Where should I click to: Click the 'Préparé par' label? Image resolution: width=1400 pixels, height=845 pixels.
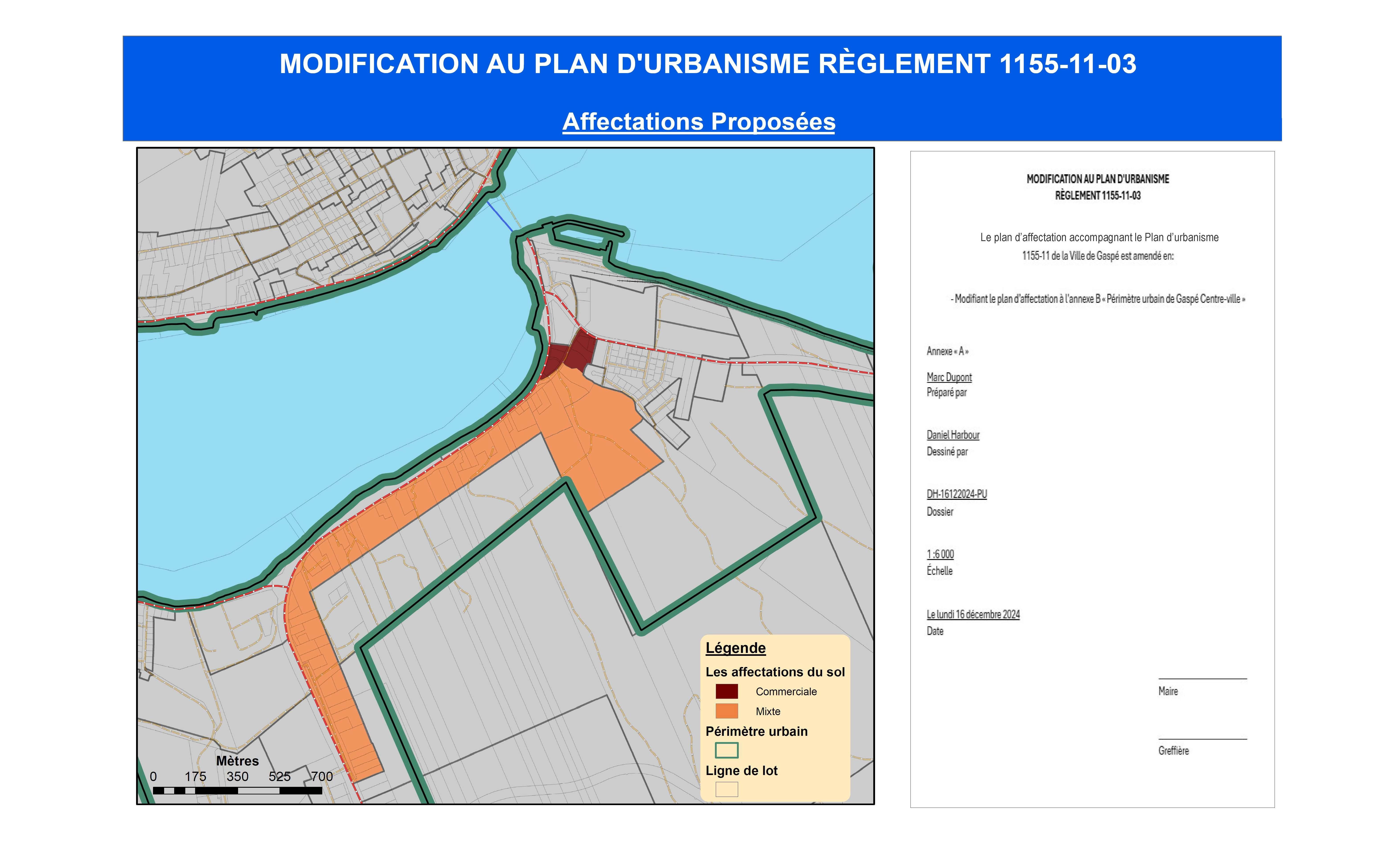[947, 392]
